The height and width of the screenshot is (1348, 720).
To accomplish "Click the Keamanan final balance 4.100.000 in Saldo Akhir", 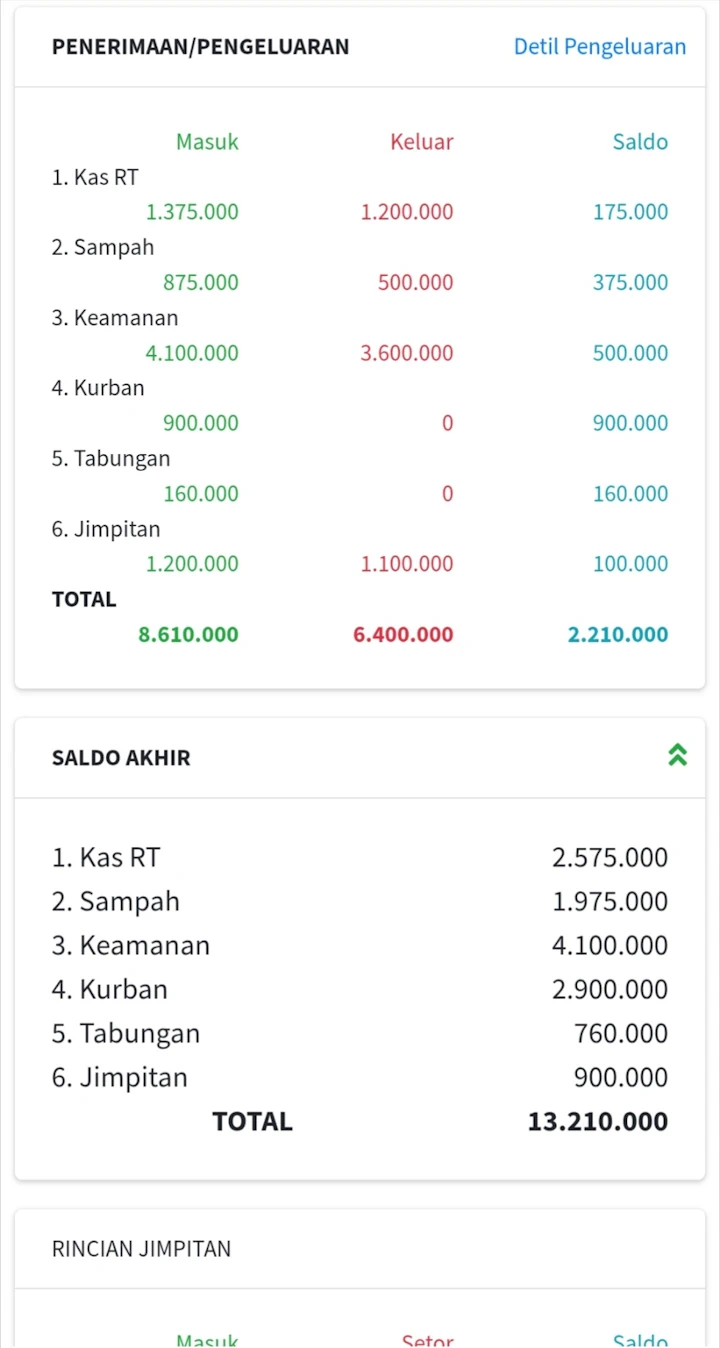I will tap(609, 946).
